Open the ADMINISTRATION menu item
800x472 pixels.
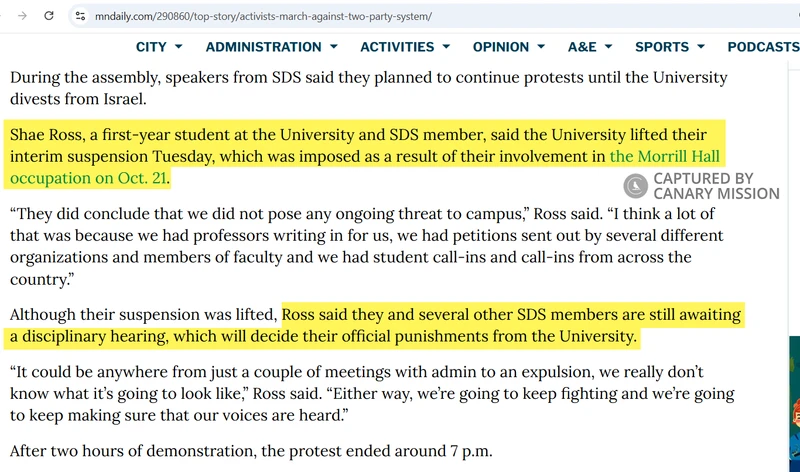point(263,47)
